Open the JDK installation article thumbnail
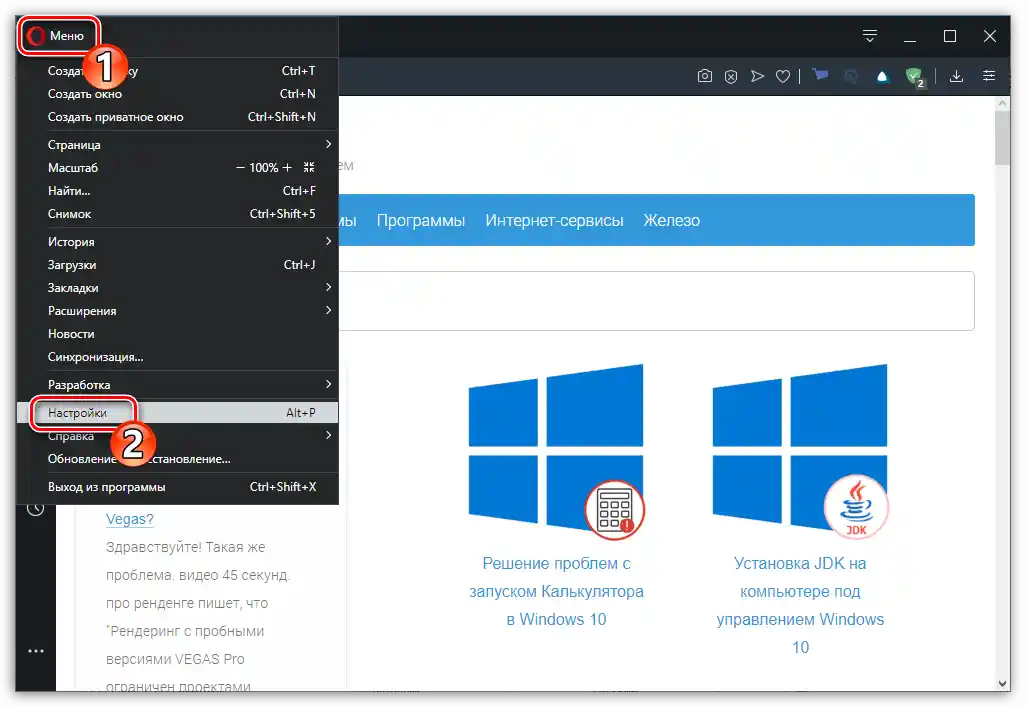Image resolution: width=1026 pixels, height=707 pixels. point(800,452)
